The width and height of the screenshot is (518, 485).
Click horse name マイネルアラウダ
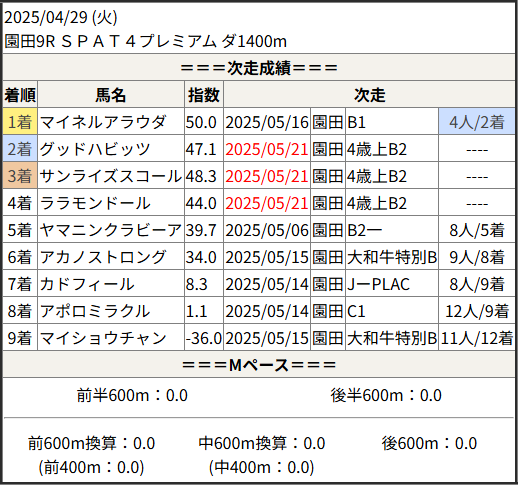pos(103,122)
